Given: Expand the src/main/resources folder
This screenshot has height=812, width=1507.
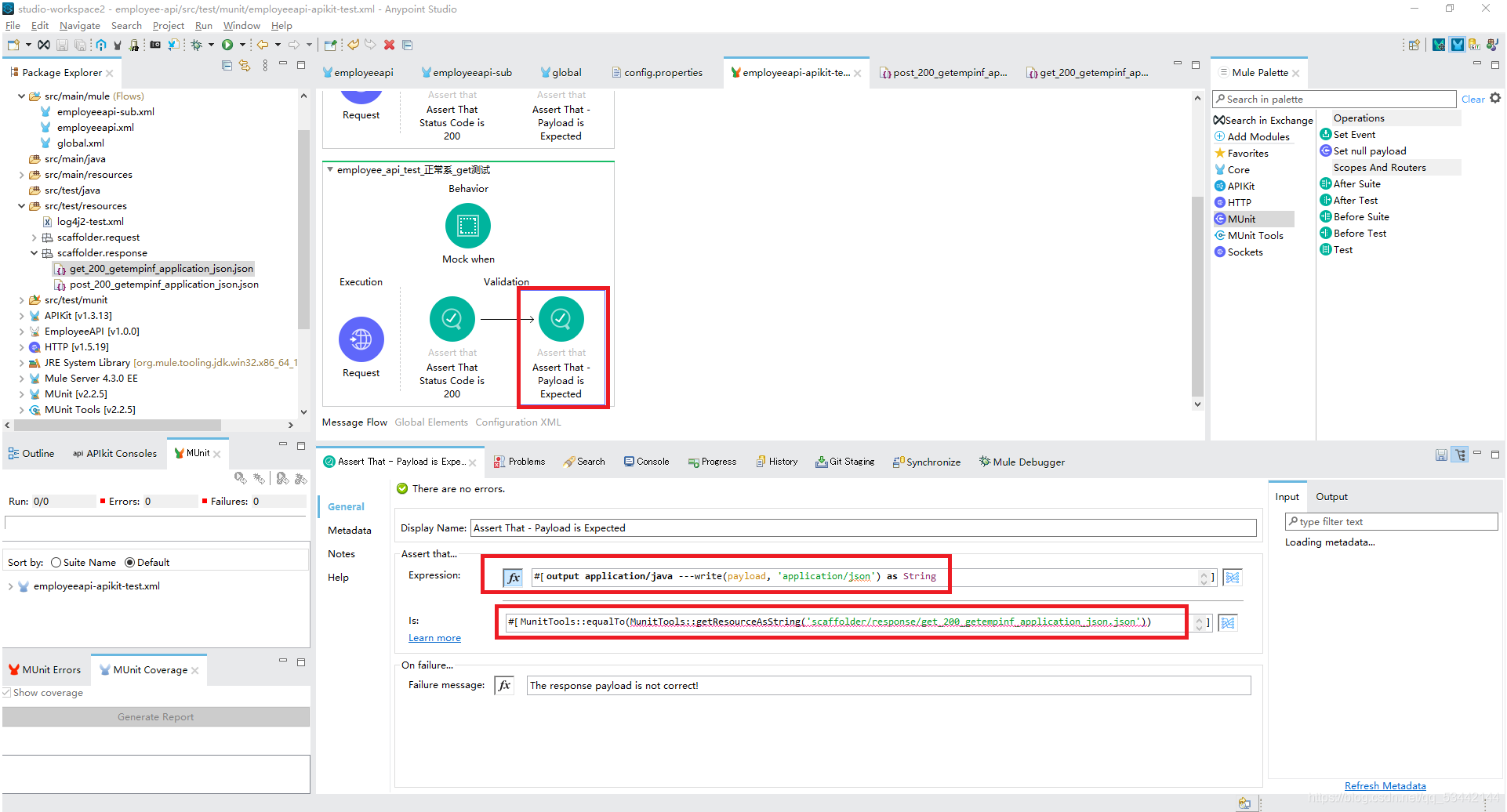Looking at the screenshot, I should point(21,175).
